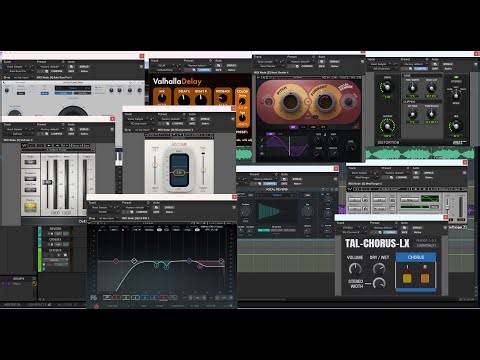
Task: Select the CHORUS tab in TAL-Chorus-LX
Action: tap(416, 257)
